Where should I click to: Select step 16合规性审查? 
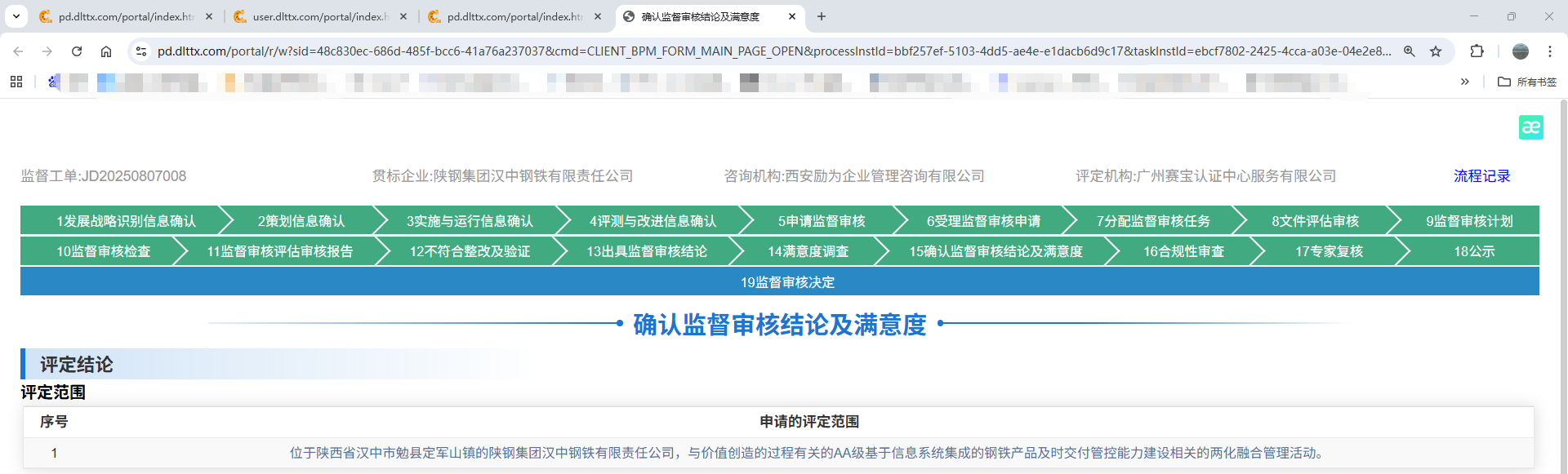[1183, 251]
